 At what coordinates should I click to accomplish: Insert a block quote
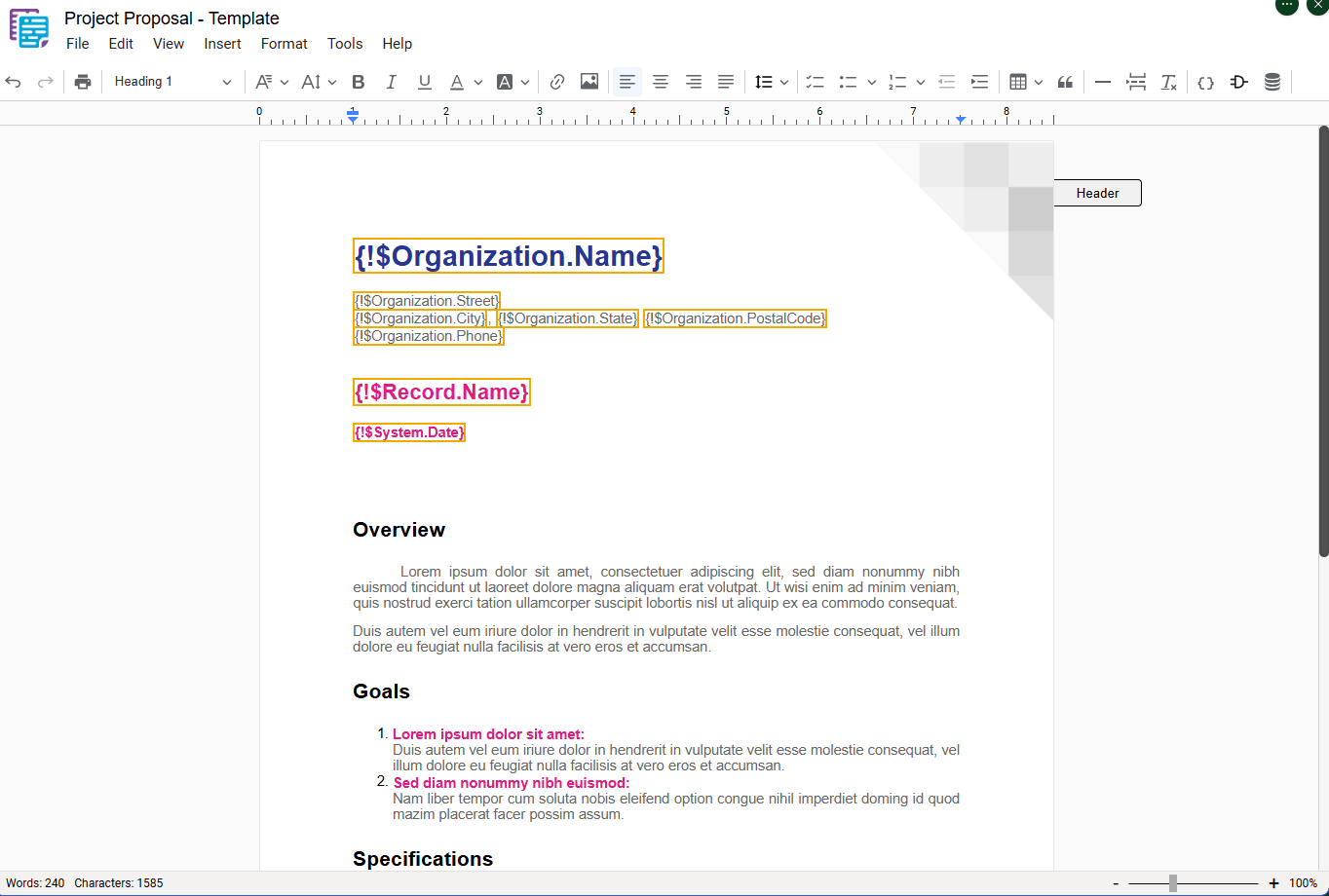(x=1065, y=82)
